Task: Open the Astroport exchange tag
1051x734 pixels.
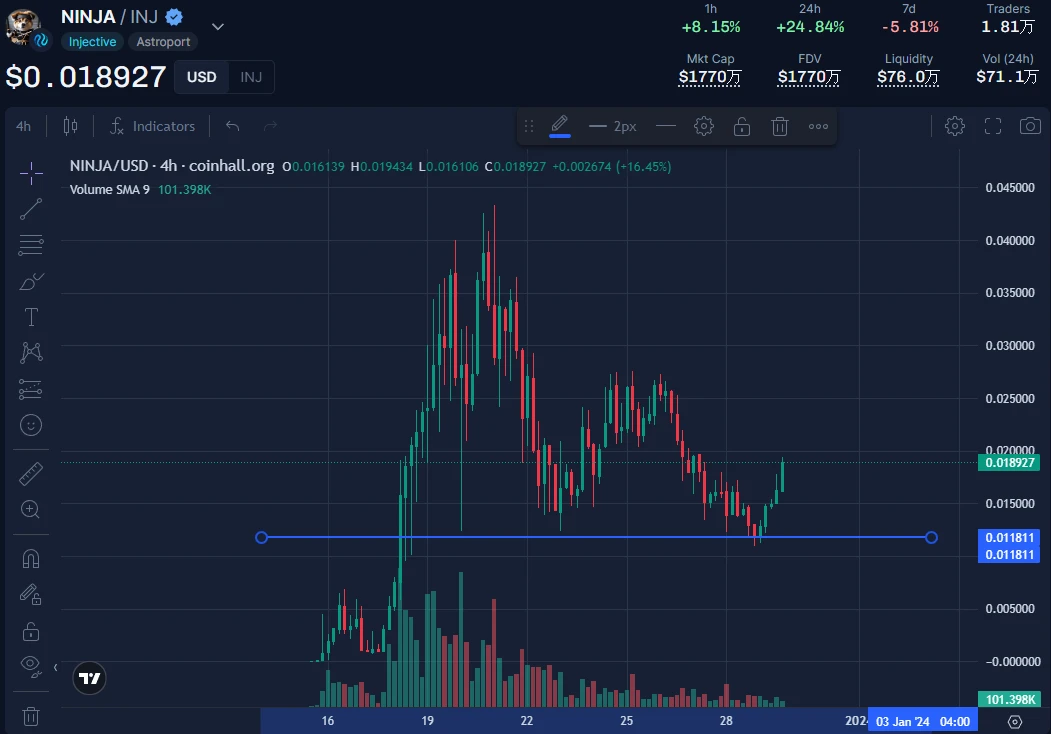Action: [x=163, y=42]
